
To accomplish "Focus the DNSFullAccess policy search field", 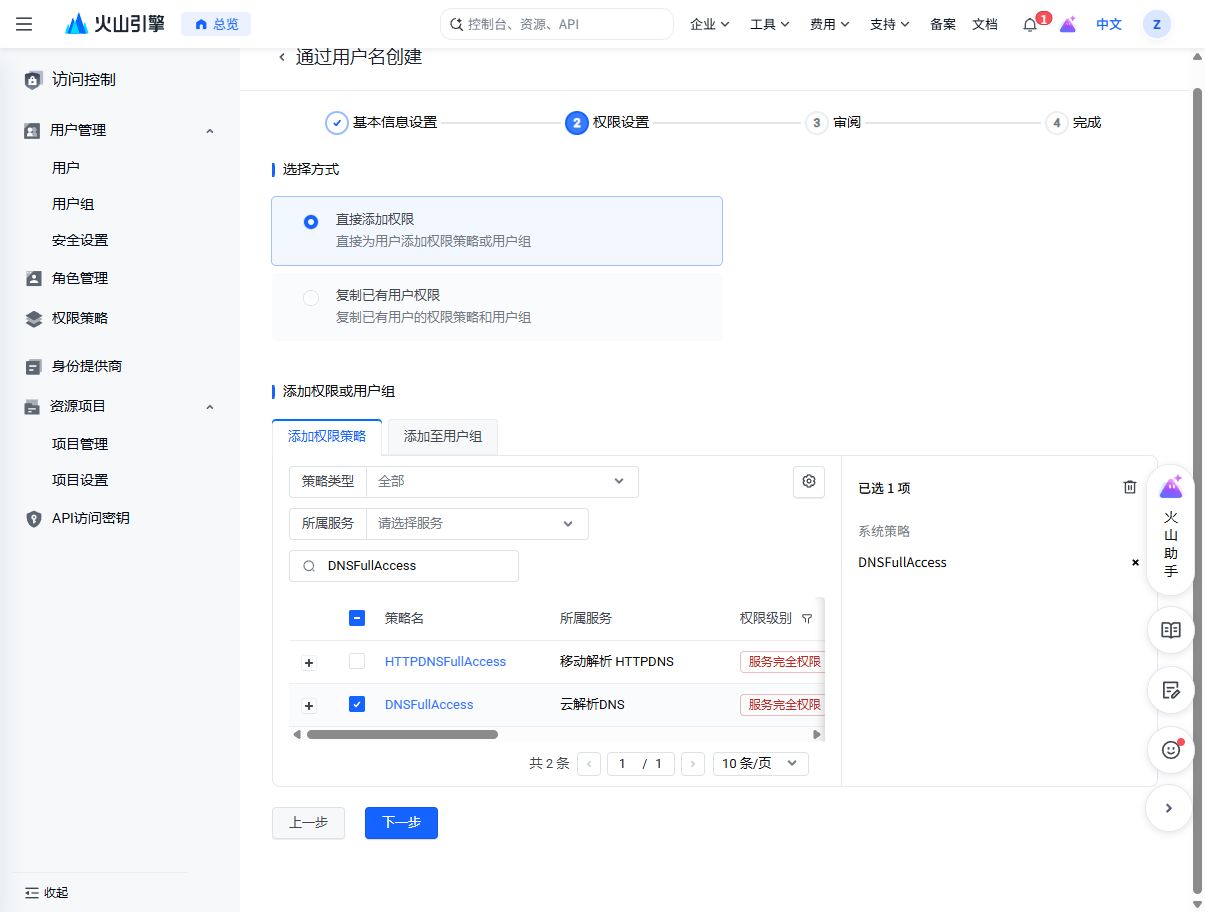I will click(x=404, y=566).
